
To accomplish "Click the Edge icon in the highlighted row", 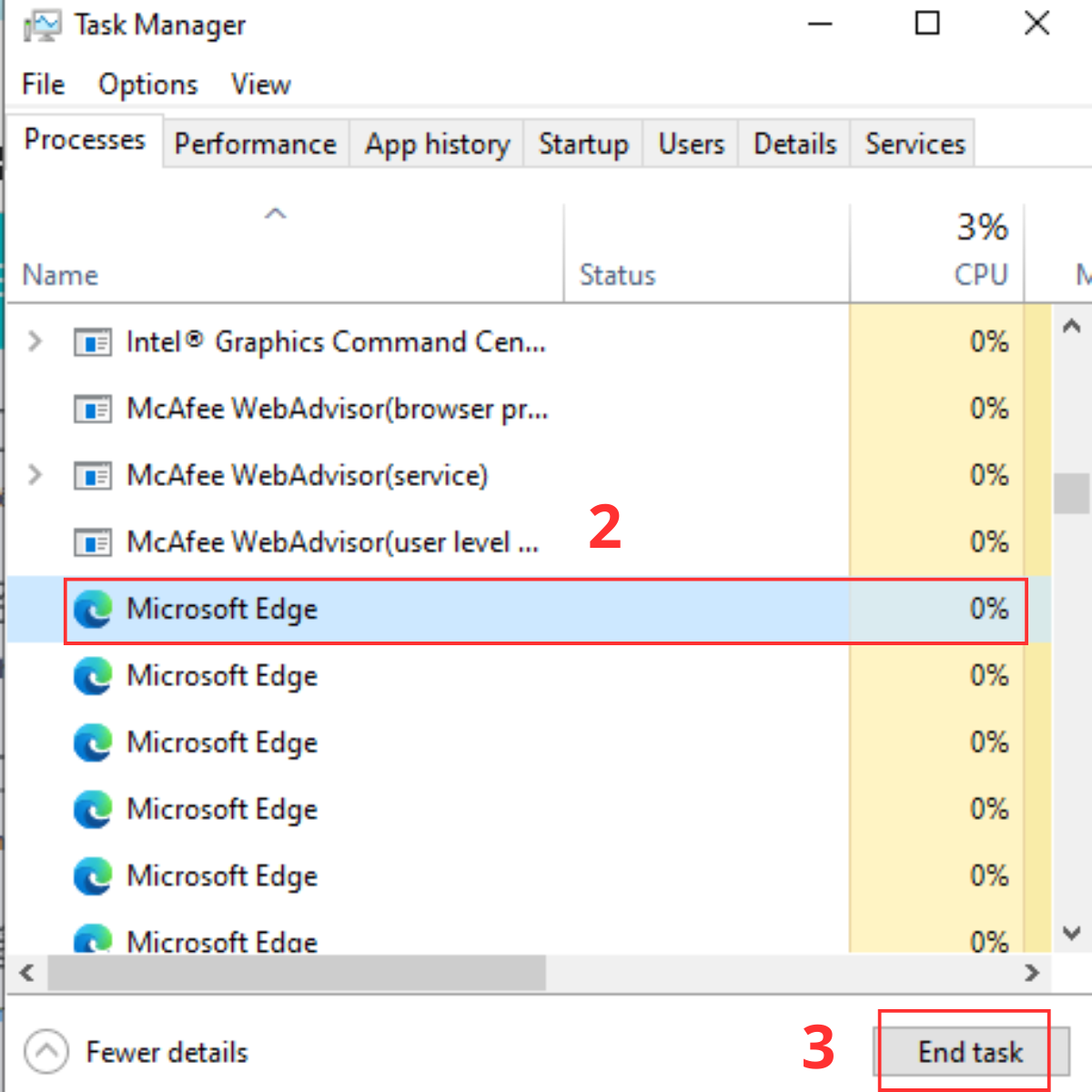I will [93, 610].
